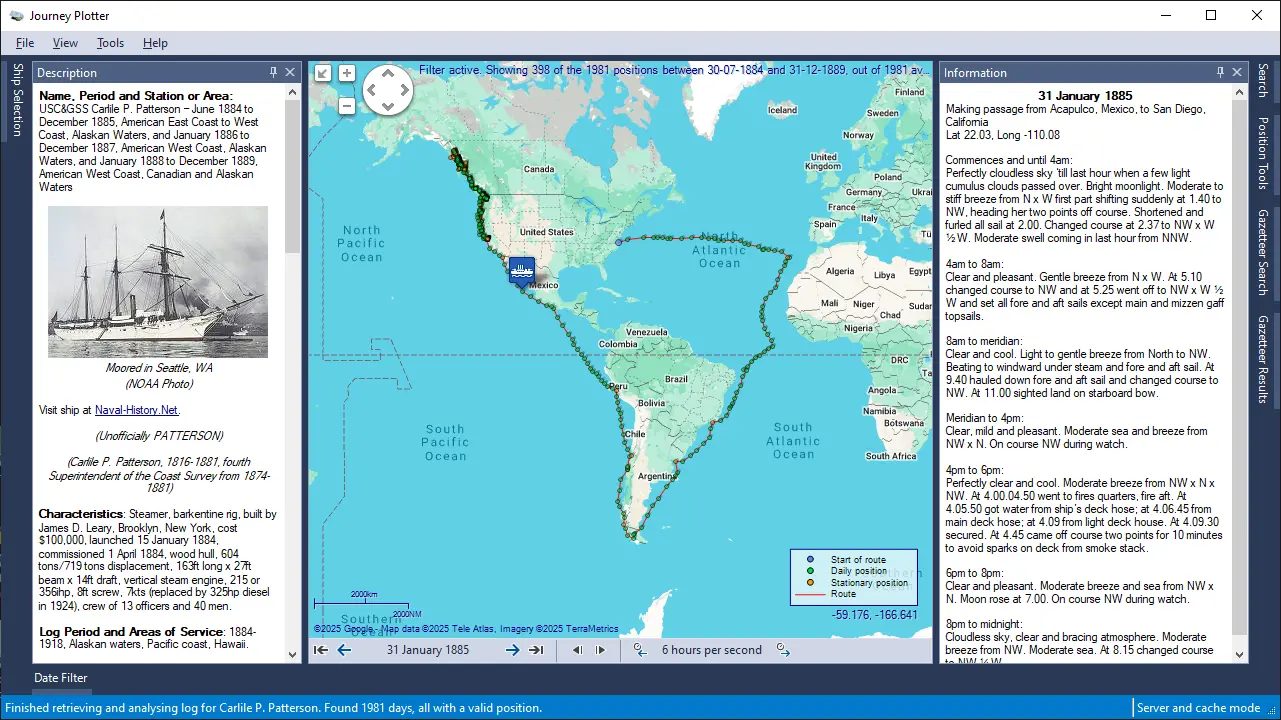This screenshot has height=720, width=1281.
Task: Open the File menu
Action: point(25,43)
